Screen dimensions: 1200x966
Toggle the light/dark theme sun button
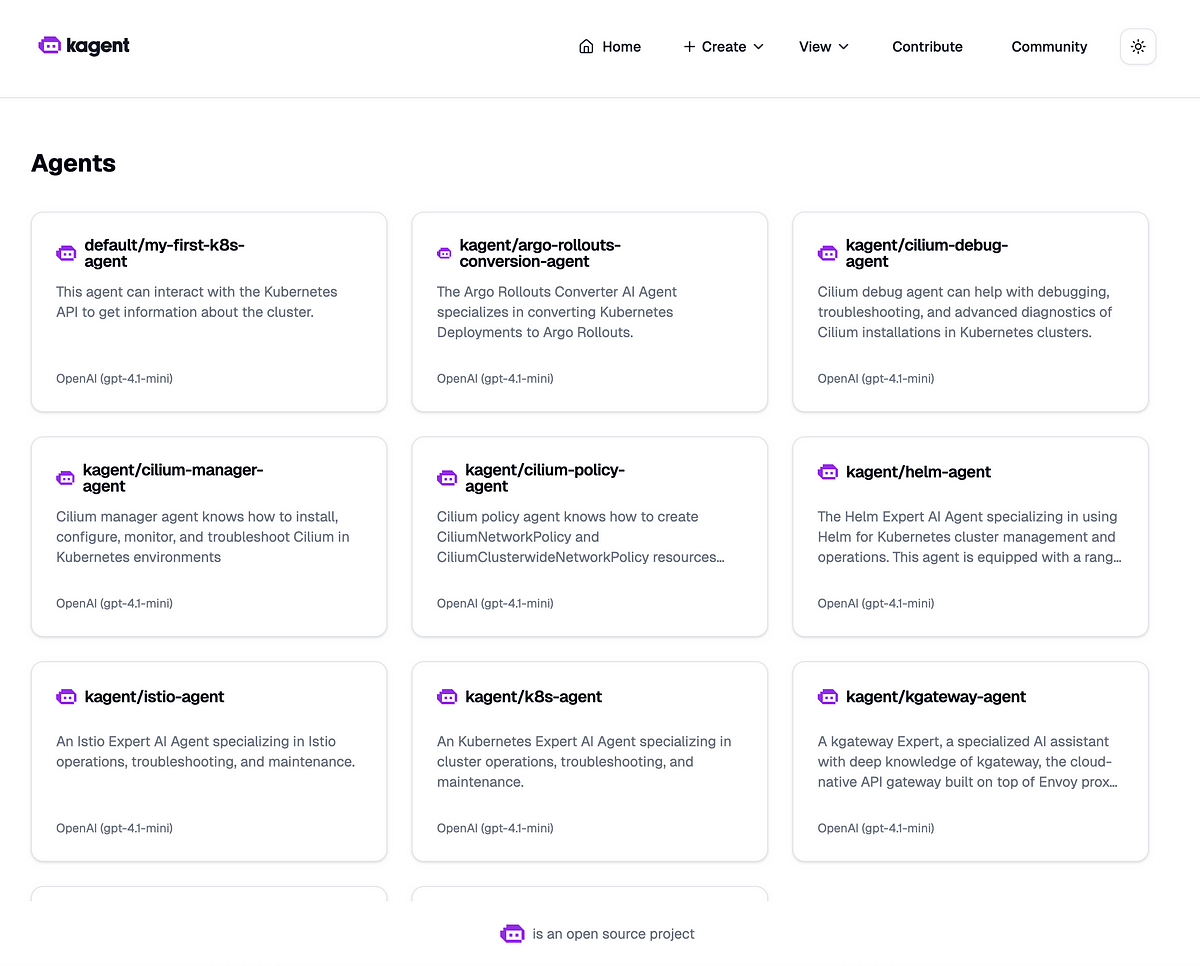pos(1138,46)
